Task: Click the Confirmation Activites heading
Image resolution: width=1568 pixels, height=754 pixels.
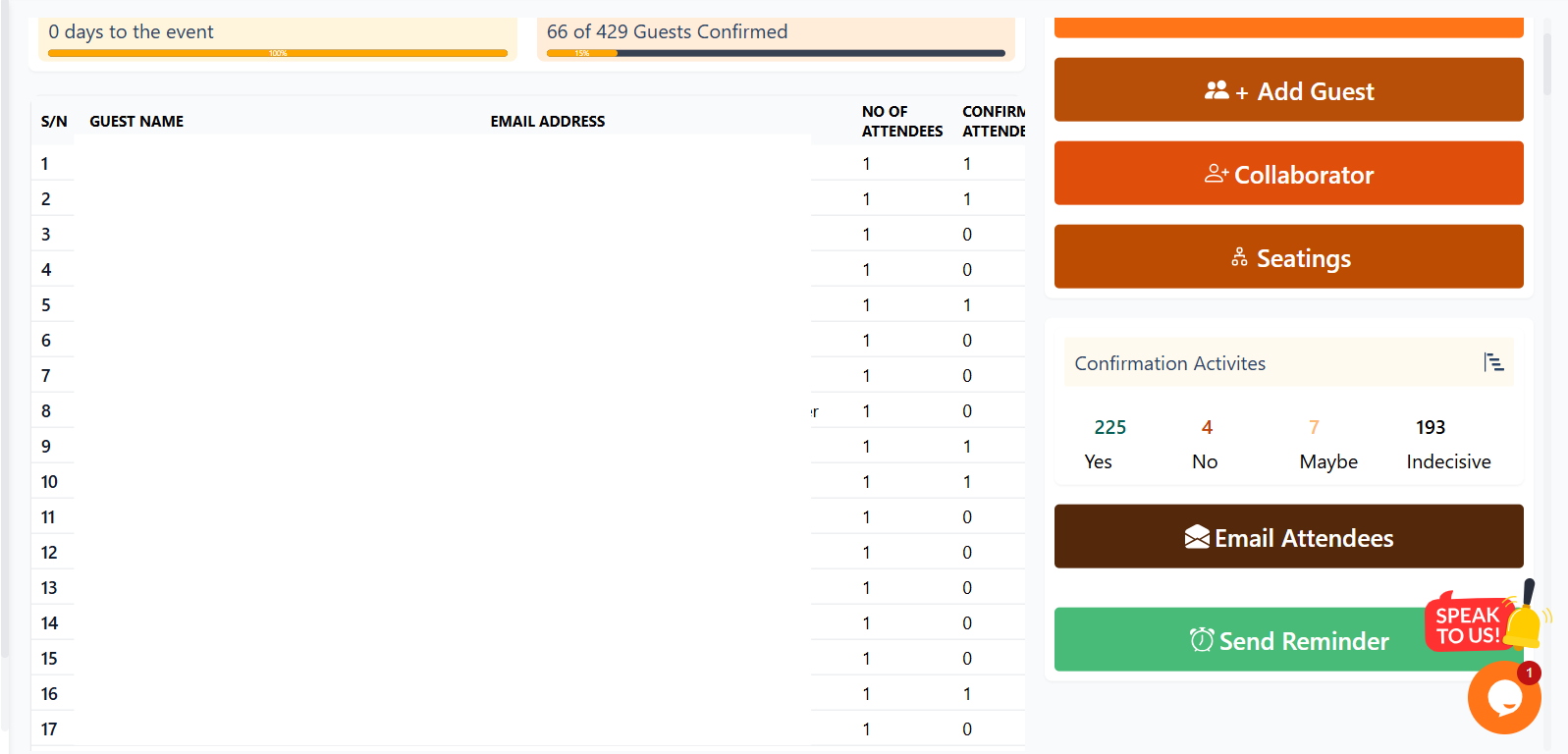Action: coord(1169,363)
